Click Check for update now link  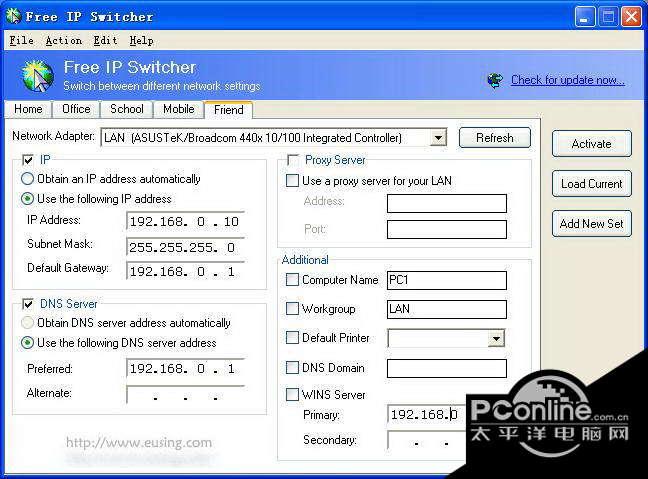[568, 80]
